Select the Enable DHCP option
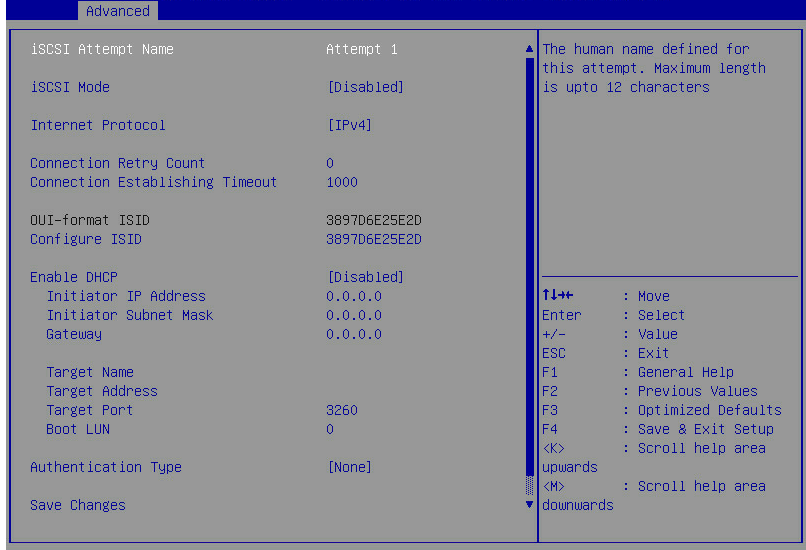The width and height of the screenshot is (806, 550). 74,278
